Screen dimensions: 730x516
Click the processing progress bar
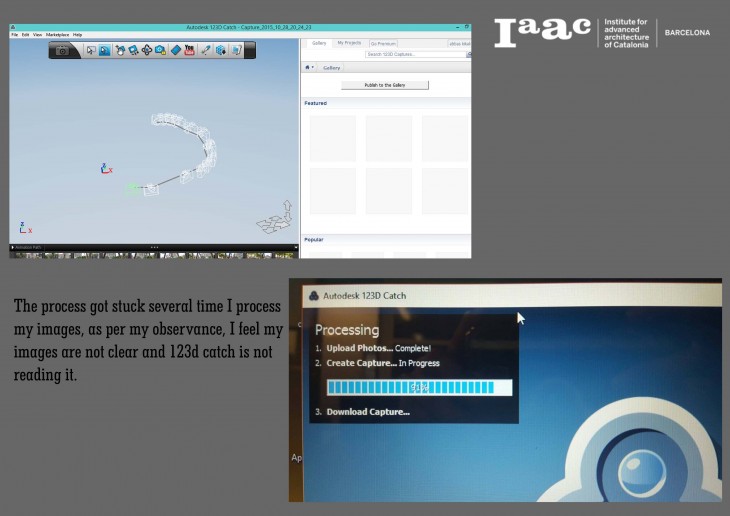pos(419,387)
